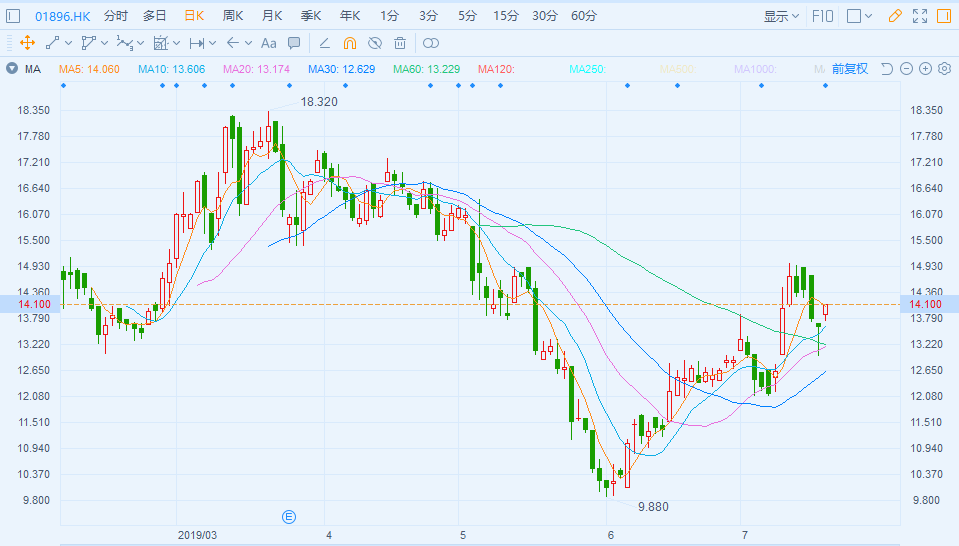Enter fullscreen with the expand arrows icon
Screen dimensions: 959x546
[920, 17]
